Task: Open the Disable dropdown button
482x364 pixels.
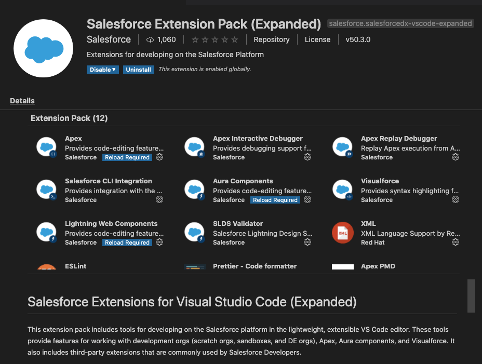Action: pos(103,70)
